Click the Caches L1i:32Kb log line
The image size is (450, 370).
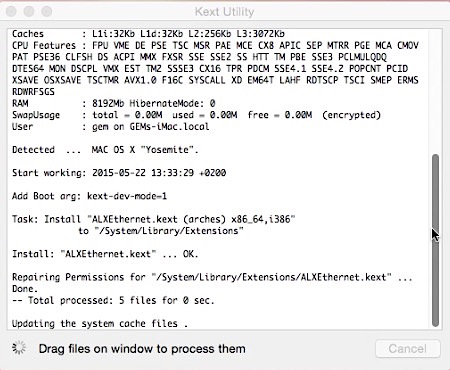pyautogui.click(x=148, y=34)
